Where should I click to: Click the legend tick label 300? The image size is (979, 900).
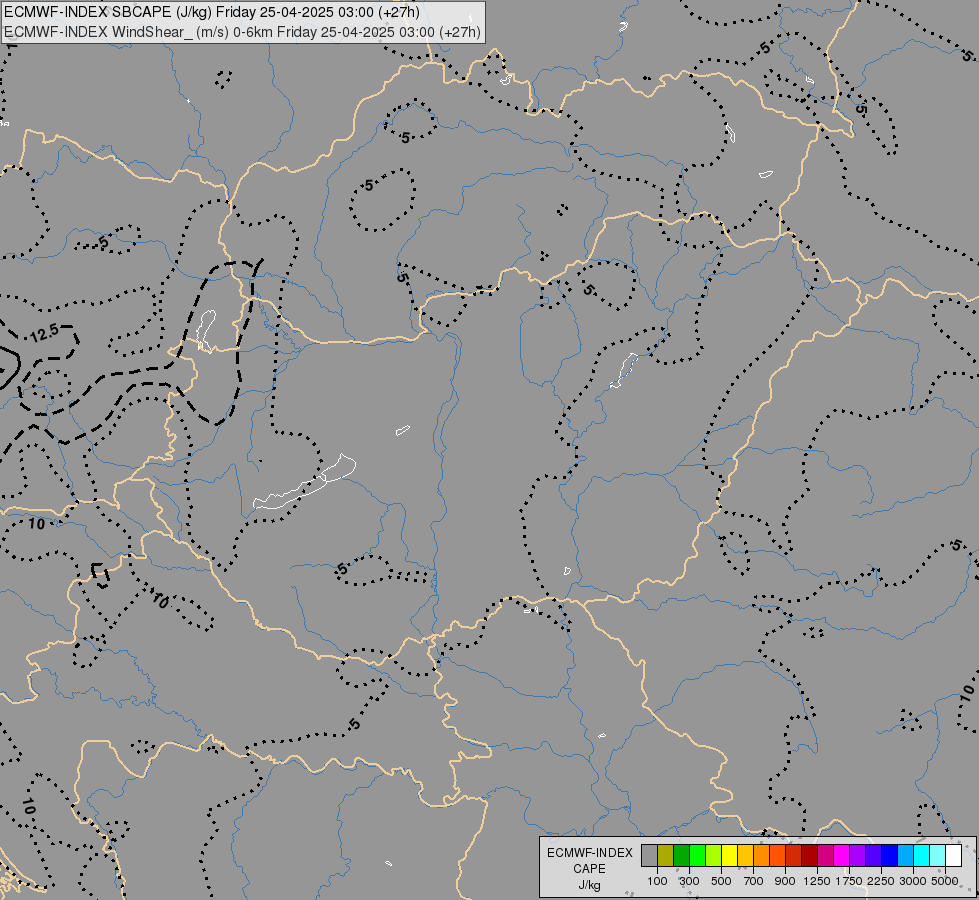click(689, 881)
